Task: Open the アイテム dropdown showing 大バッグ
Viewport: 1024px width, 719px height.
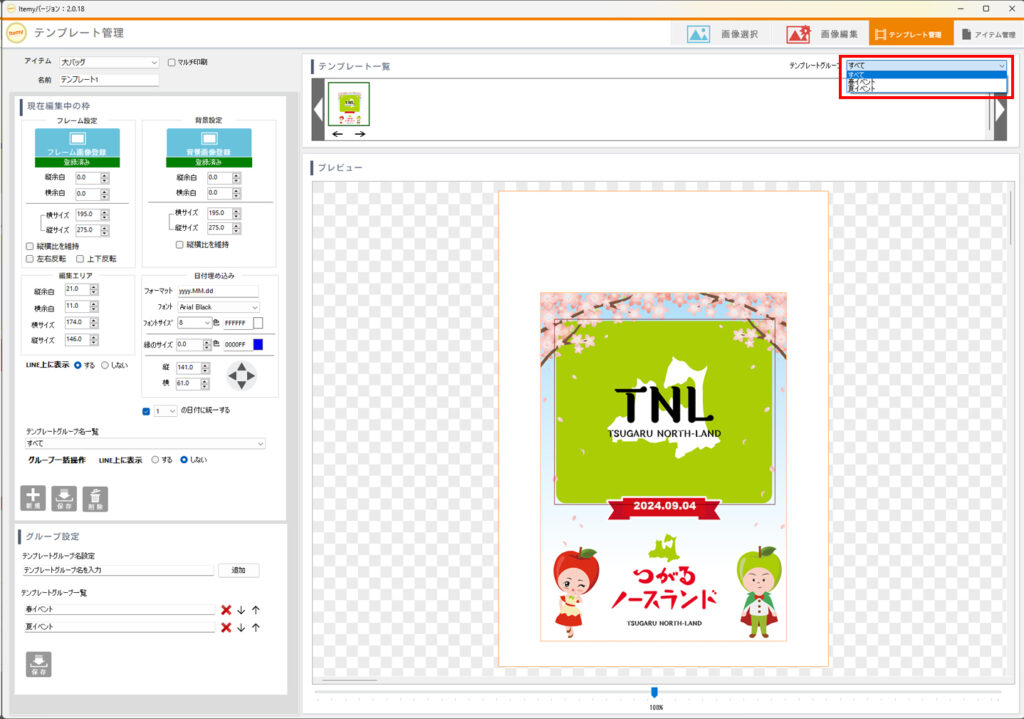Action: (x=109, y=62)
